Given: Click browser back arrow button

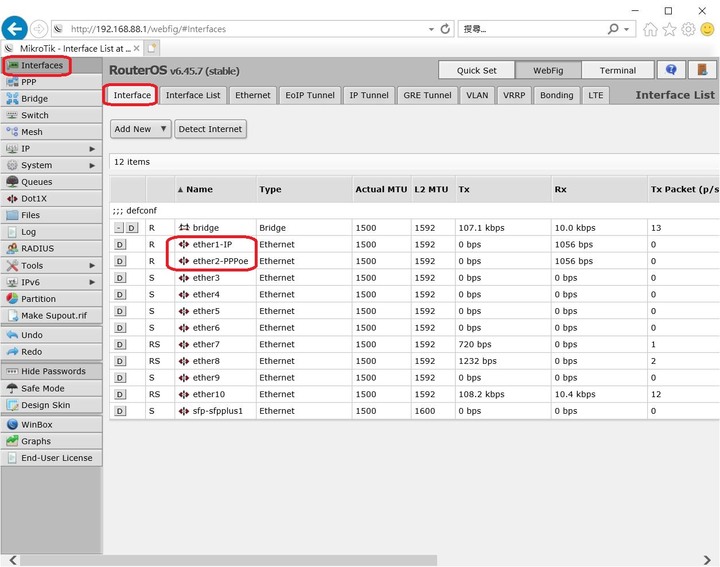Looking at the screenshot, I should (x=14, y=28).
